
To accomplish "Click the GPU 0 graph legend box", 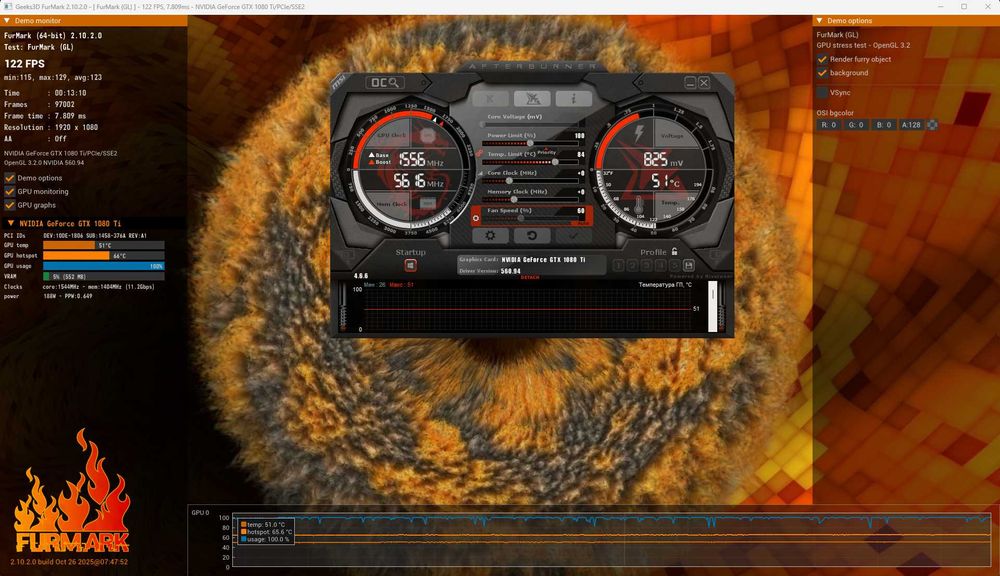I will (266, 532).
